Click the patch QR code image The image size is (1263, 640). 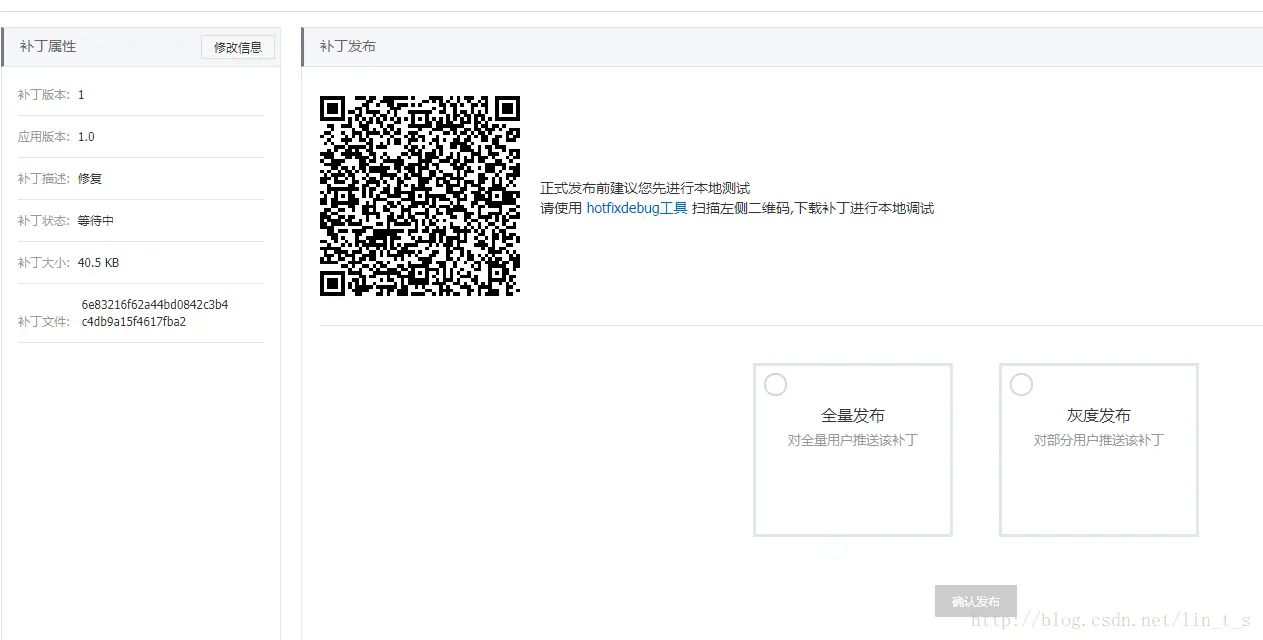(x=420, y=196)
